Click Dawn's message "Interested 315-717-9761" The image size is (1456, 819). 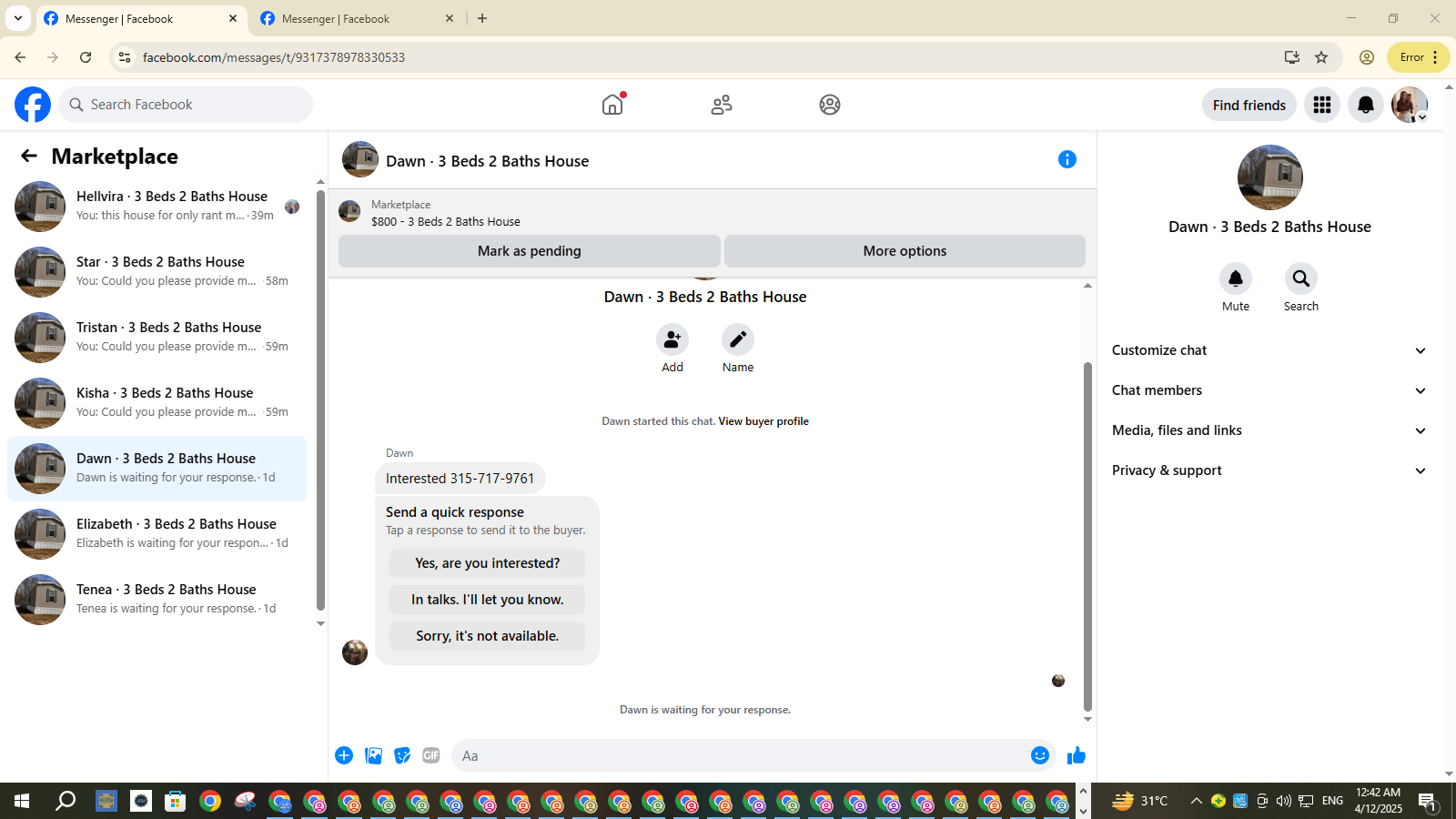460,479
